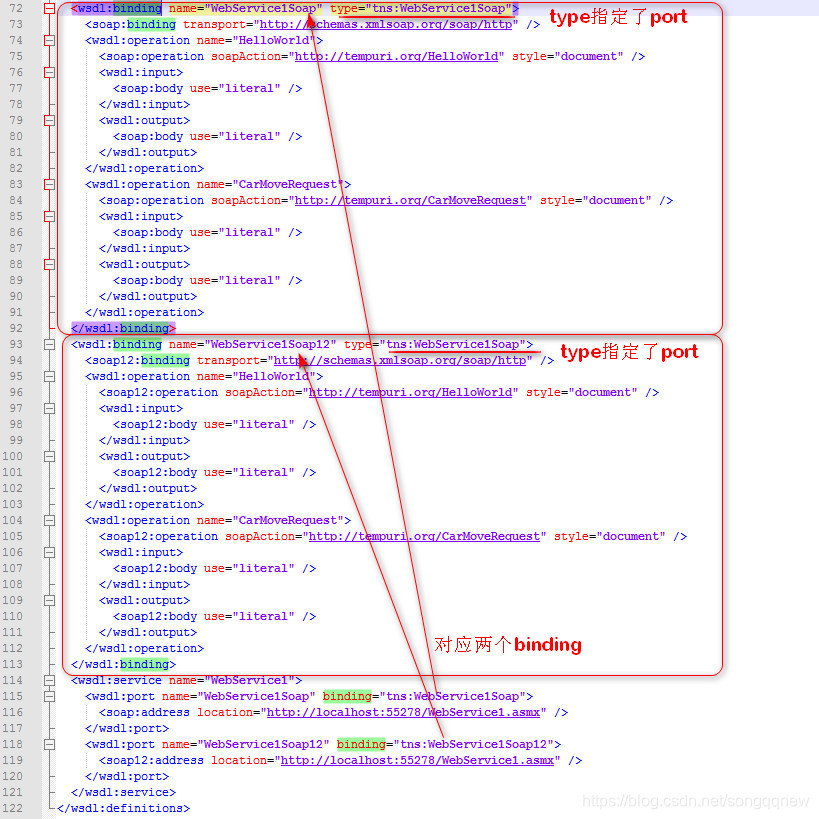Open the tempuri.org/CarMoveRequest link on line 105
This screenshot has width=819, height=819.
(425, 536)
